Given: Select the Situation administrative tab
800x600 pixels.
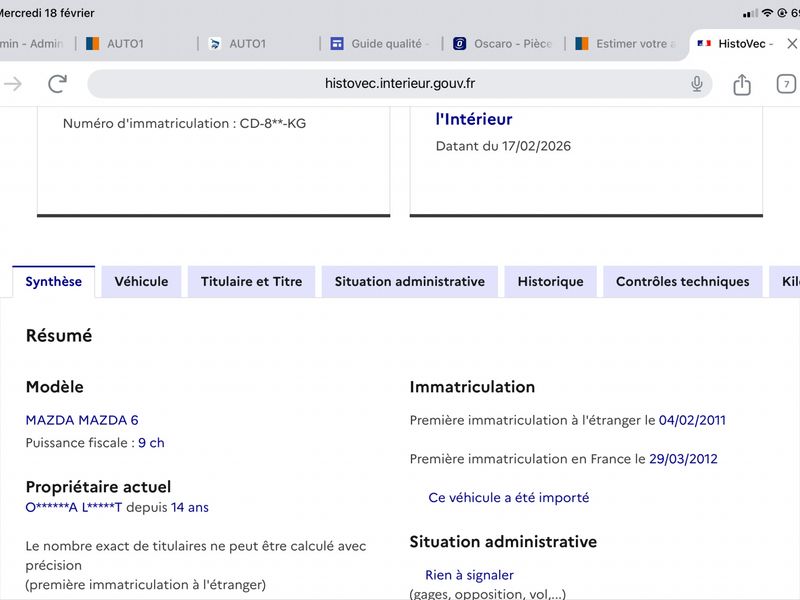Looking at the screenshot, I should (410, 282).
